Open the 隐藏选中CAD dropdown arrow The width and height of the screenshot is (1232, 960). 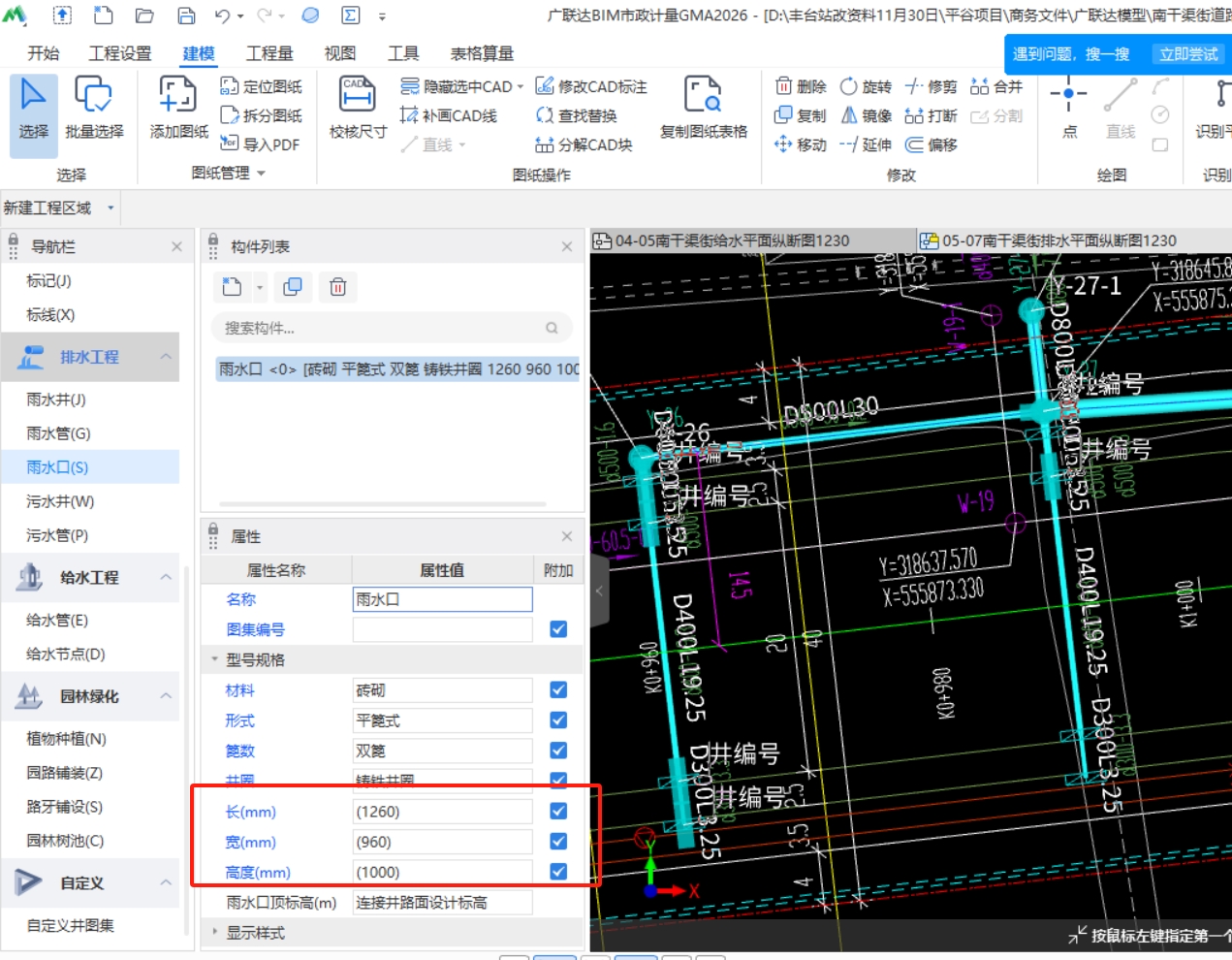521,86
